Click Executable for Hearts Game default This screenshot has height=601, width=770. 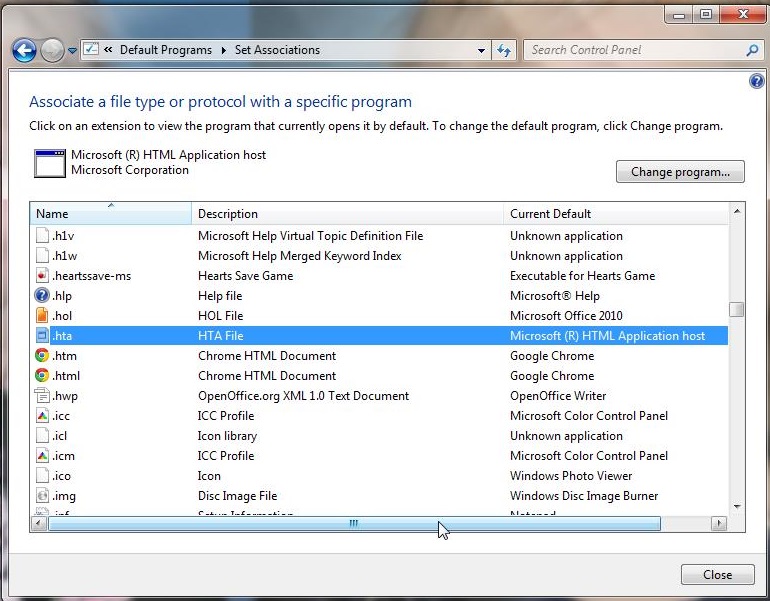tap(582, 276)
